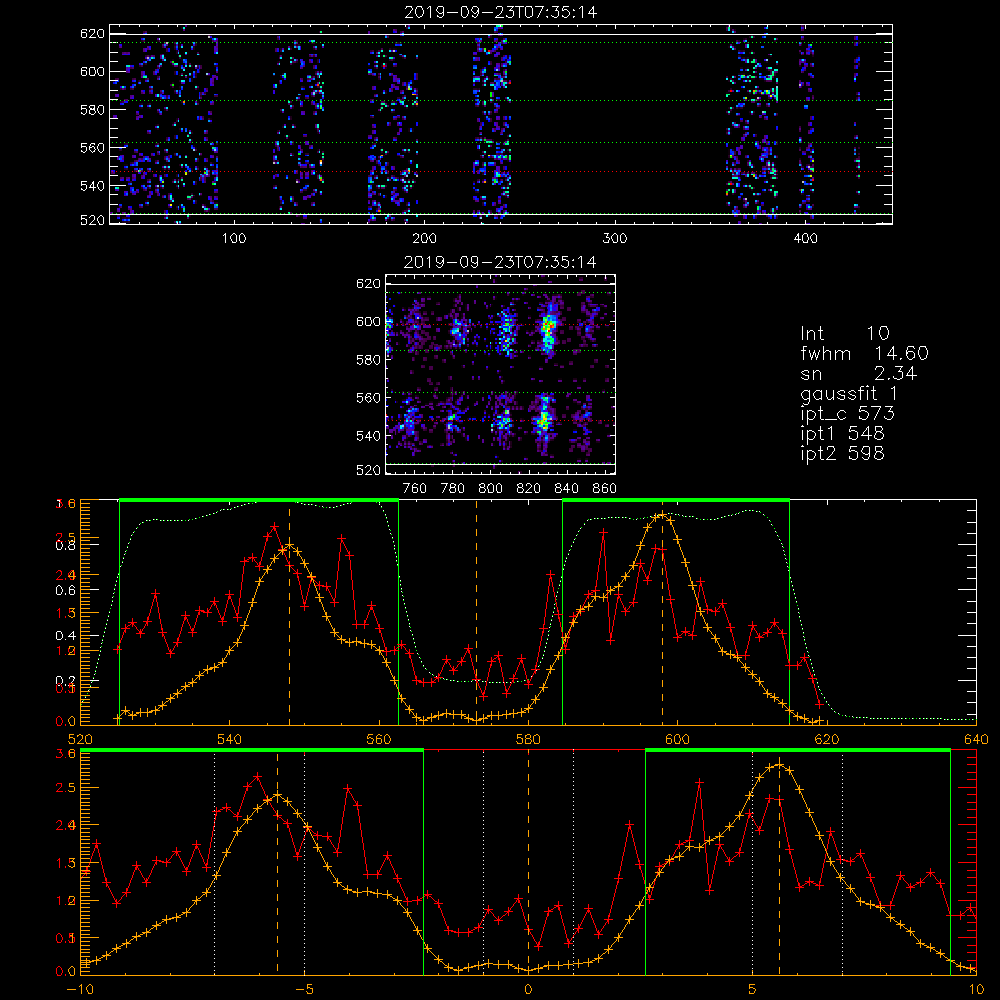
Task: Click x-axis tick label 400 on top plot
Action: pos(805,239)
